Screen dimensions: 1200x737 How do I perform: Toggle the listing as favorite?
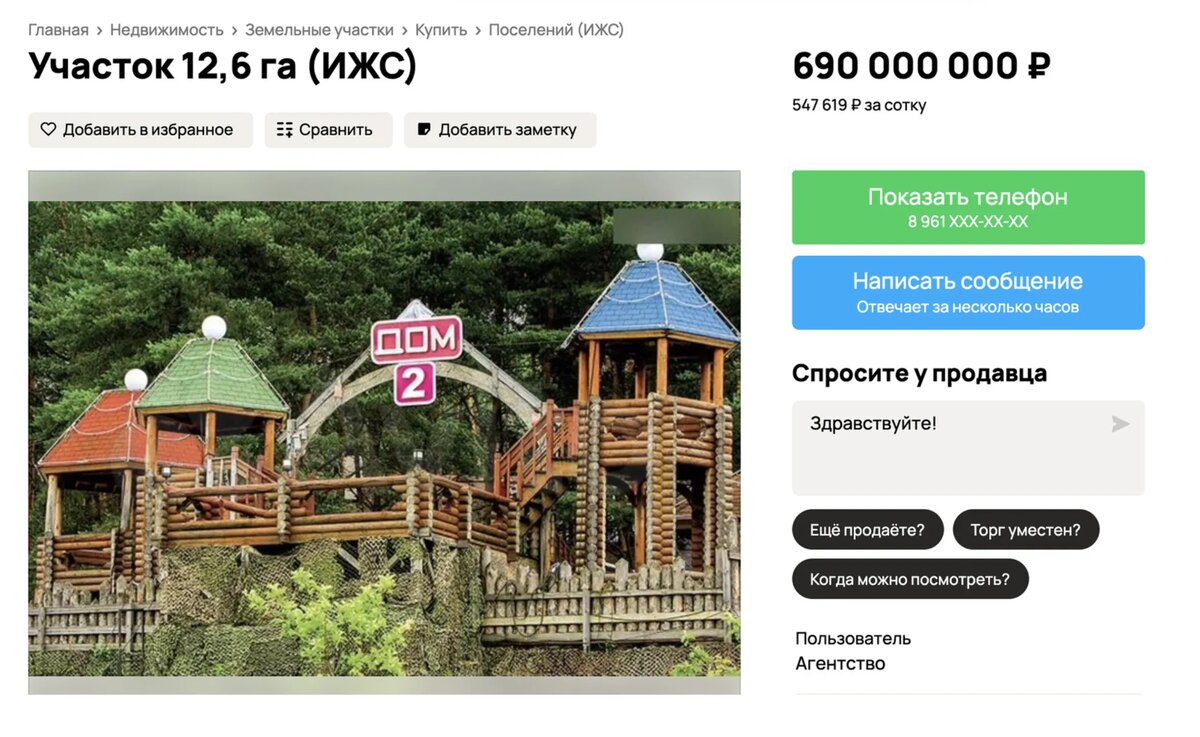140,129
